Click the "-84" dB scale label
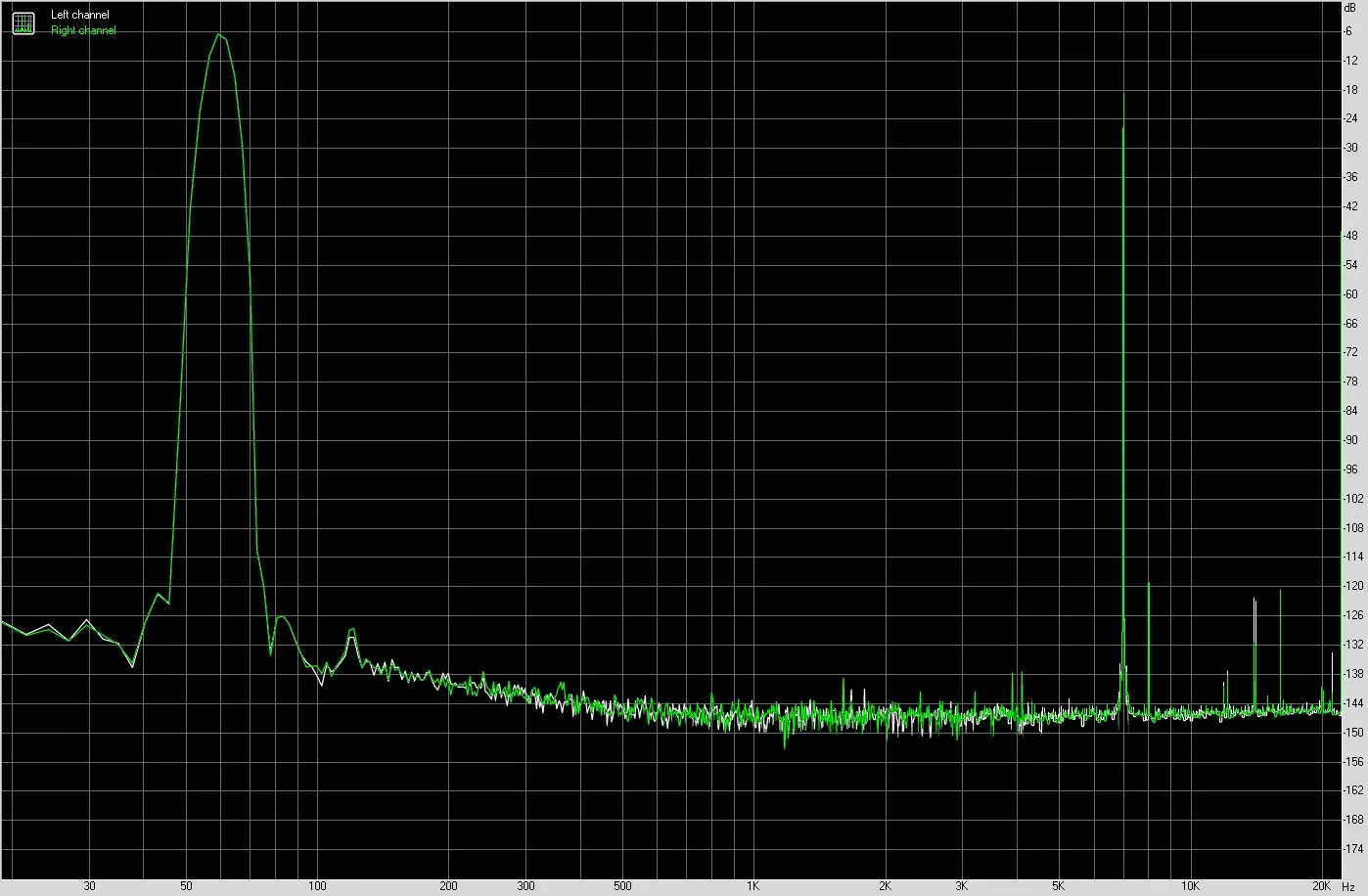 pyautogui.click(x=1351, y=411)
